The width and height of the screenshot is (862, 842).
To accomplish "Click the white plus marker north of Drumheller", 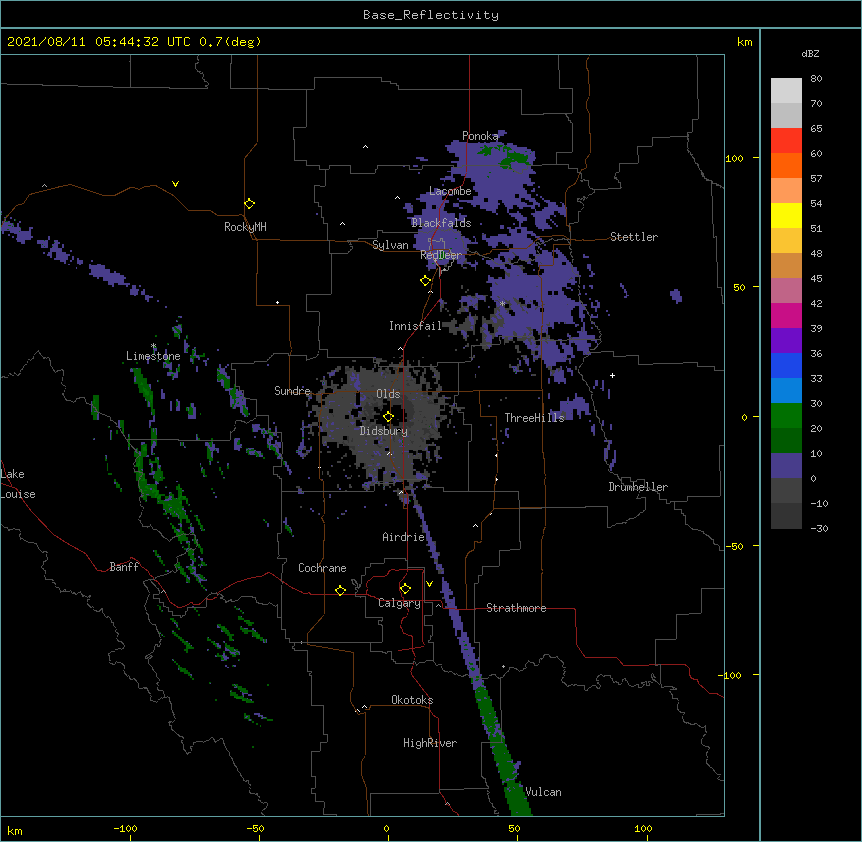I will coord(612,375).
